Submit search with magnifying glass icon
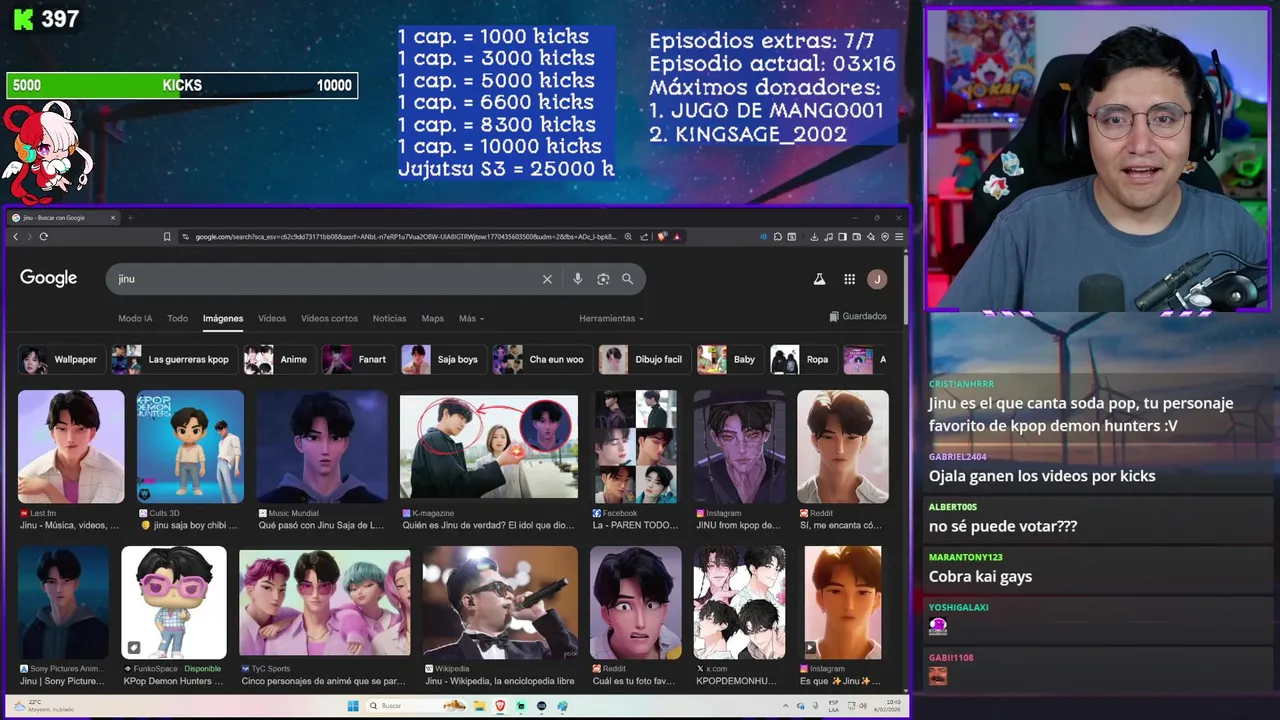Screen dimensions: 1280x720 pyautogui.click(x=627, y=279)
